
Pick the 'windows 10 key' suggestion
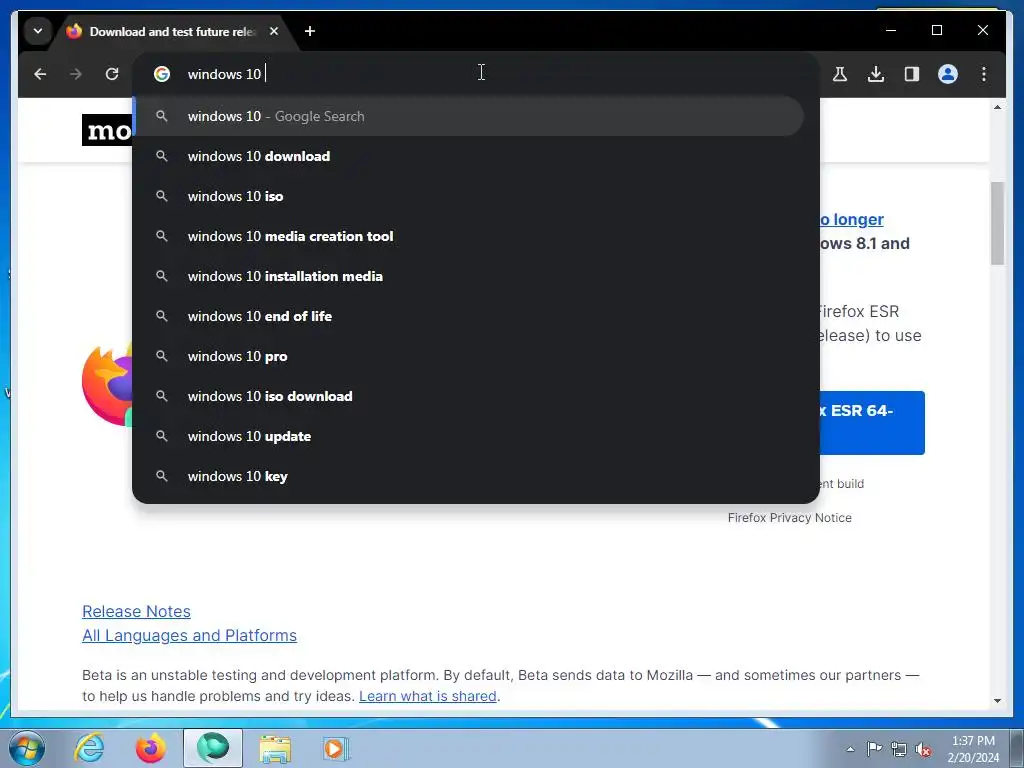(x=468, y=476)
